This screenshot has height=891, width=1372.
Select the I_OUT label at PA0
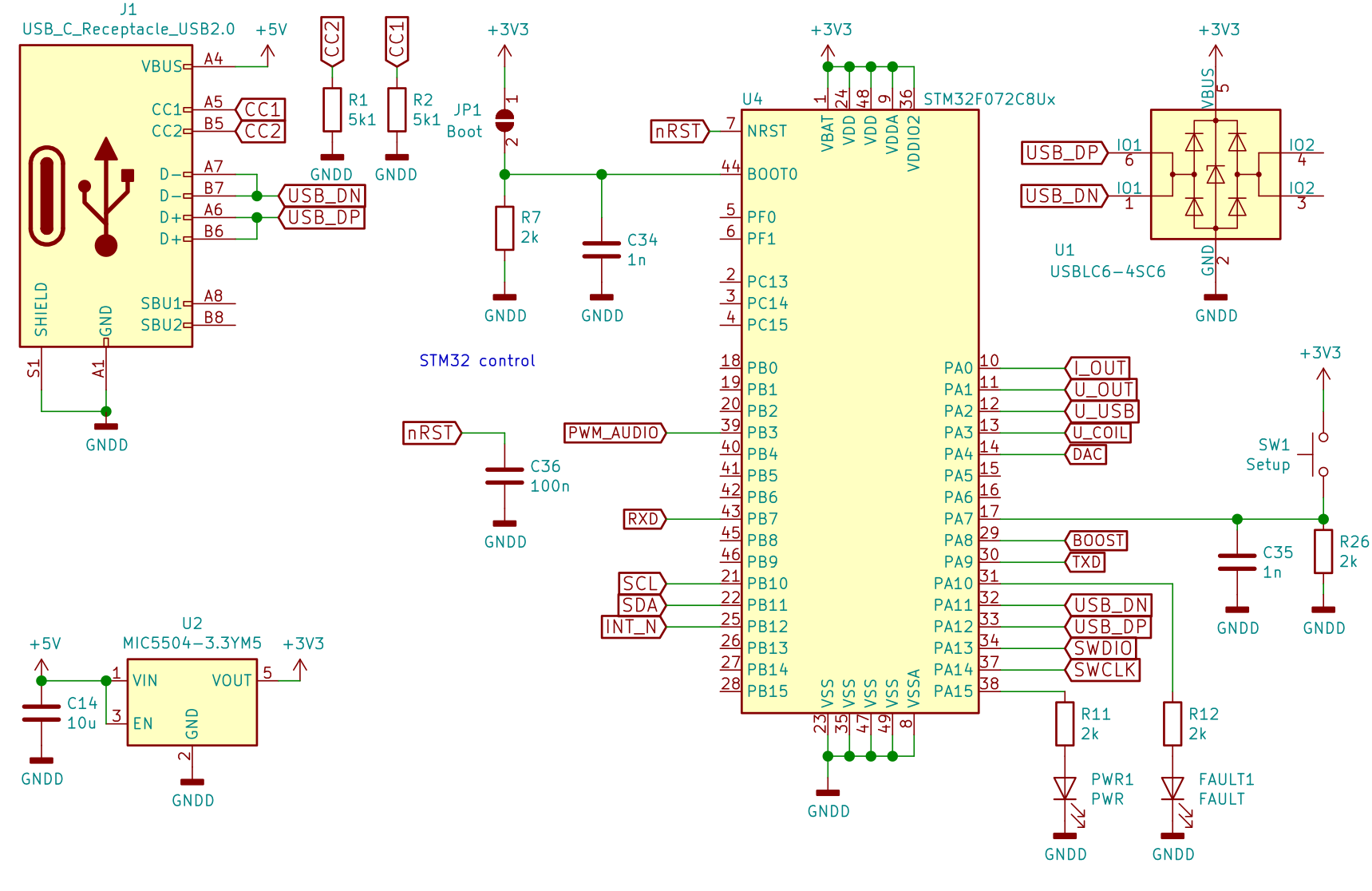pyautogui.click(x=1097, y=368)
